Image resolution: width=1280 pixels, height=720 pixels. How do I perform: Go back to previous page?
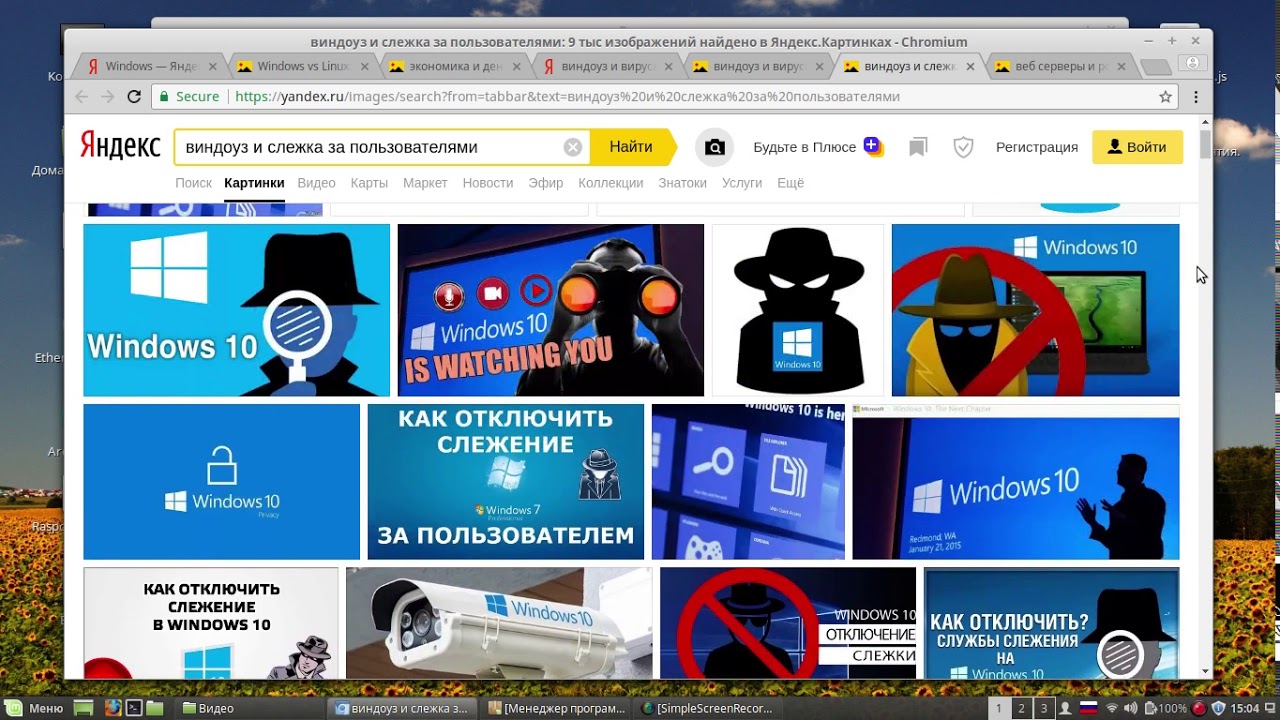82,97
